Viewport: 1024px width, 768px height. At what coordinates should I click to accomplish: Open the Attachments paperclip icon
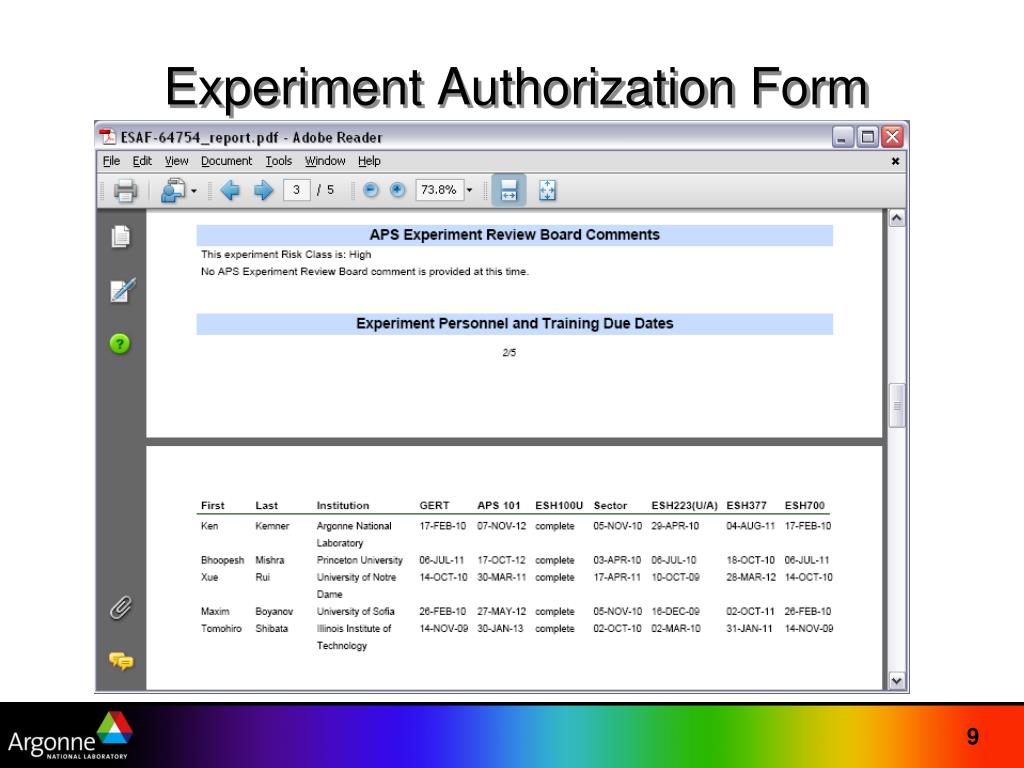[x=120, y=608]
